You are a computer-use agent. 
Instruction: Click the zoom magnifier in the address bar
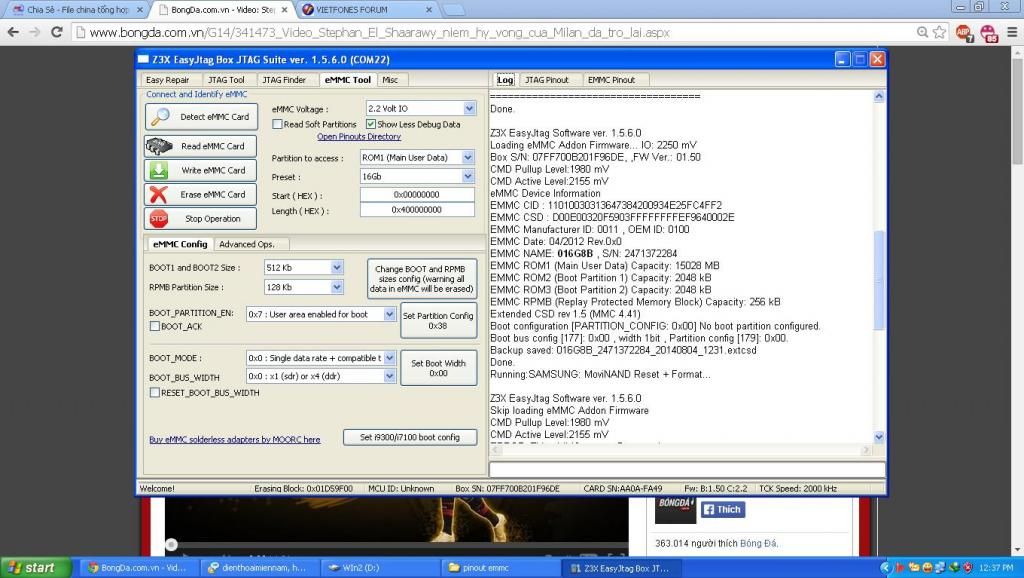click(x=922, y=32)
